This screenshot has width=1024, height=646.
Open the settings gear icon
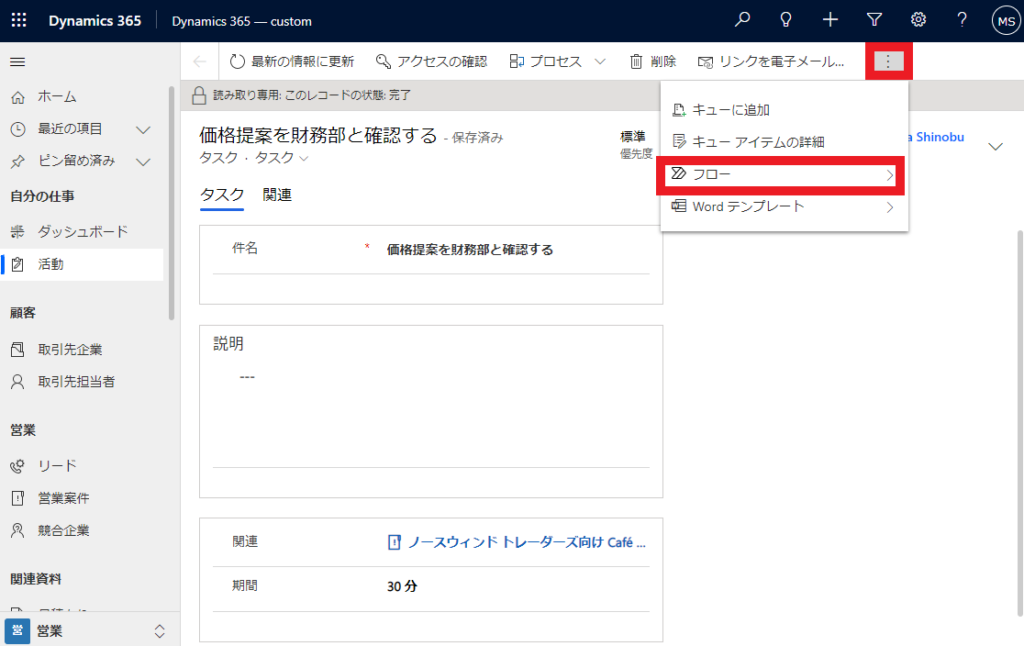918,20
